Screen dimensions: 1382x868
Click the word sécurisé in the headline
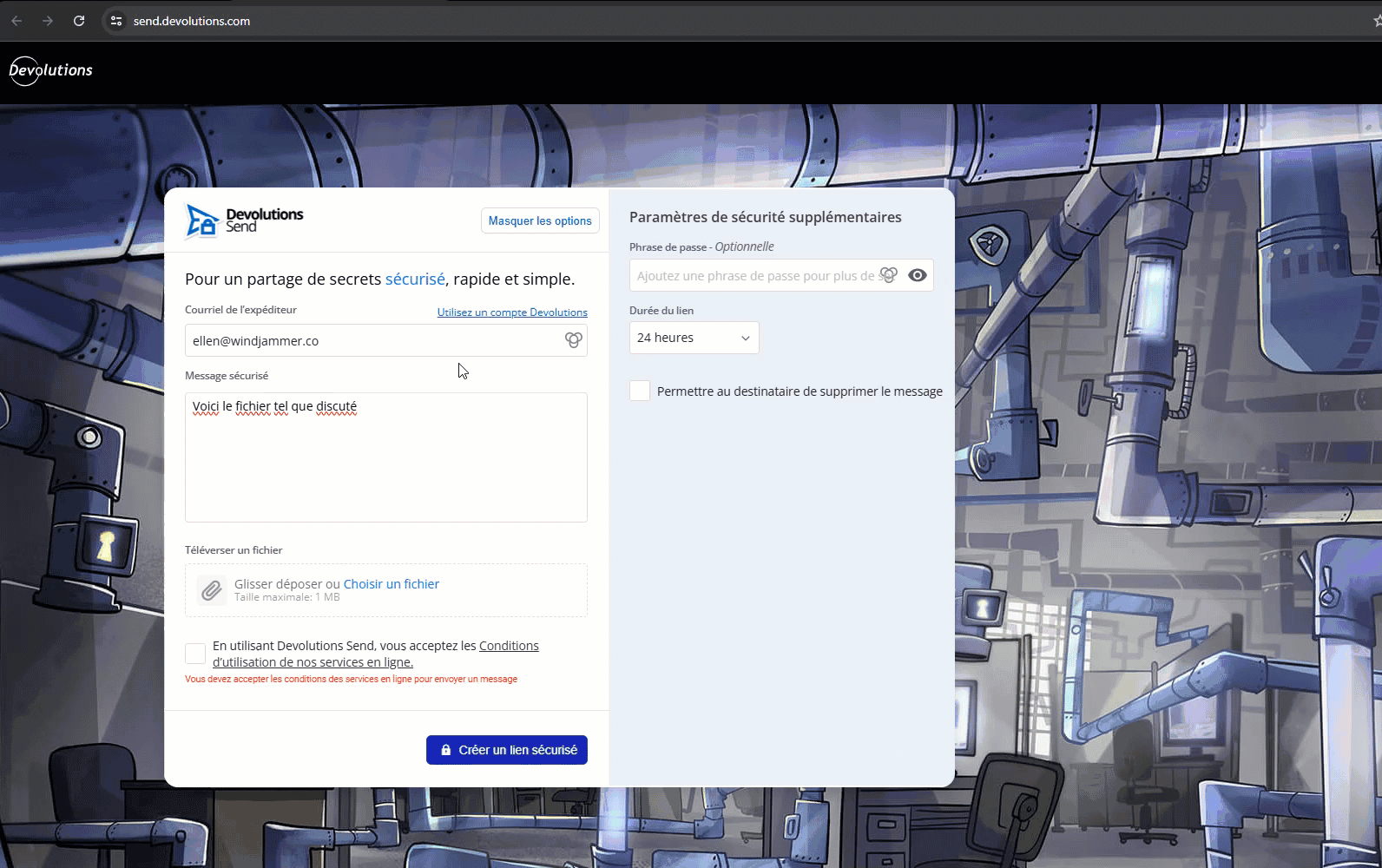click(415, 279)
